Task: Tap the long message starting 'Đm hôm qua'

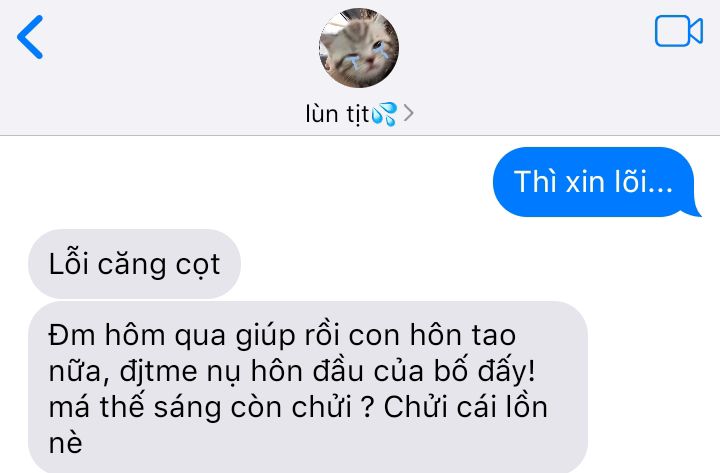Action: [x=308, y=387]
